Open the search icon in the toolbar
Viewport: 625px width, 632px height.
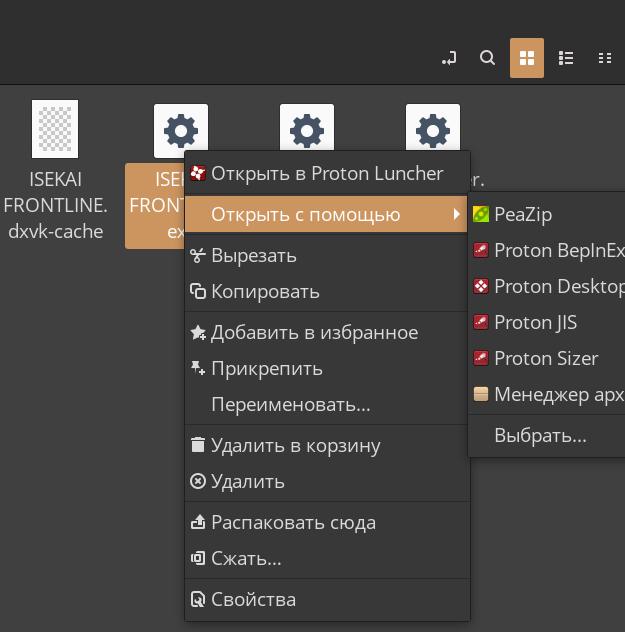click(487, 58)
